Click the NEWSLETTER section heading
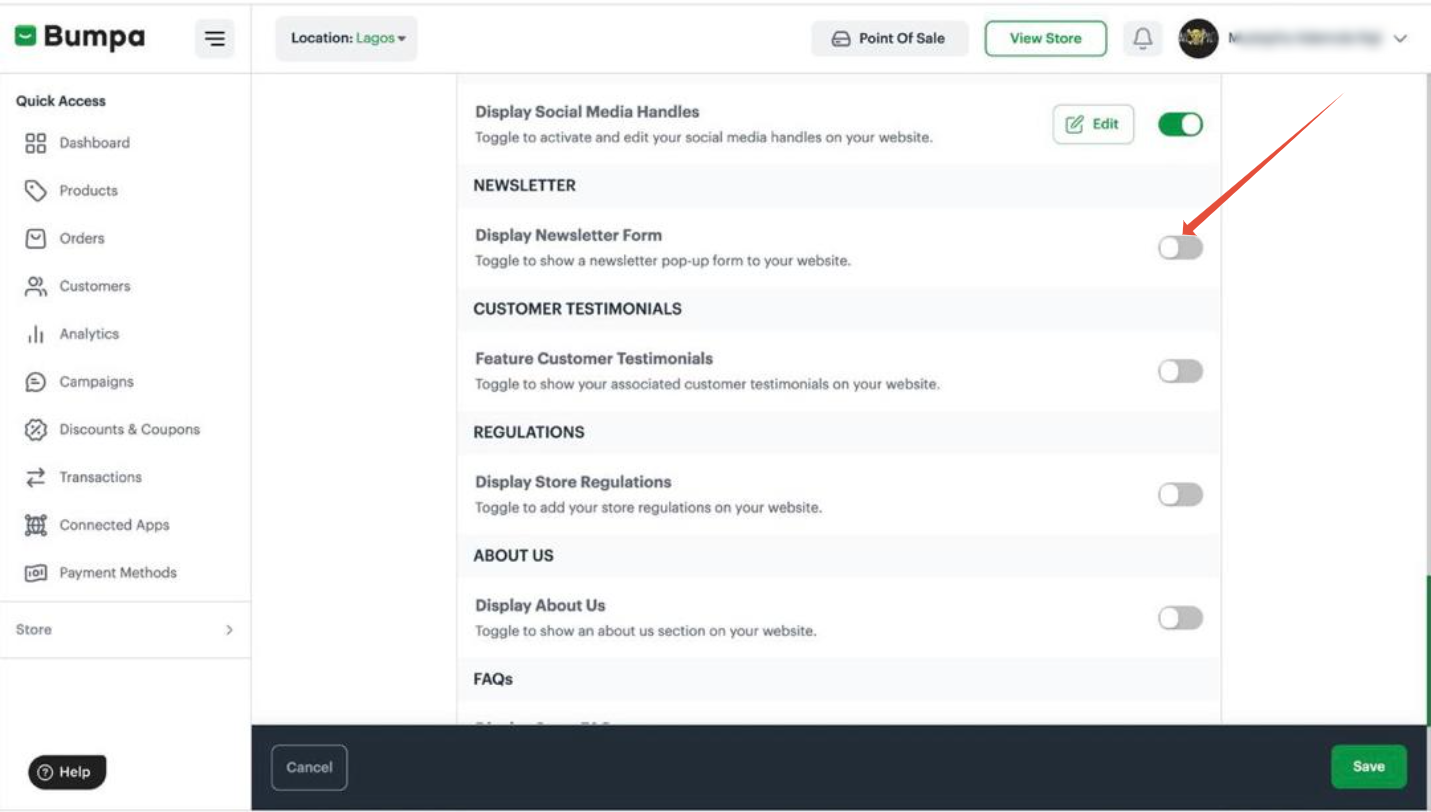 pyautogui.click(x=524, y=185)
